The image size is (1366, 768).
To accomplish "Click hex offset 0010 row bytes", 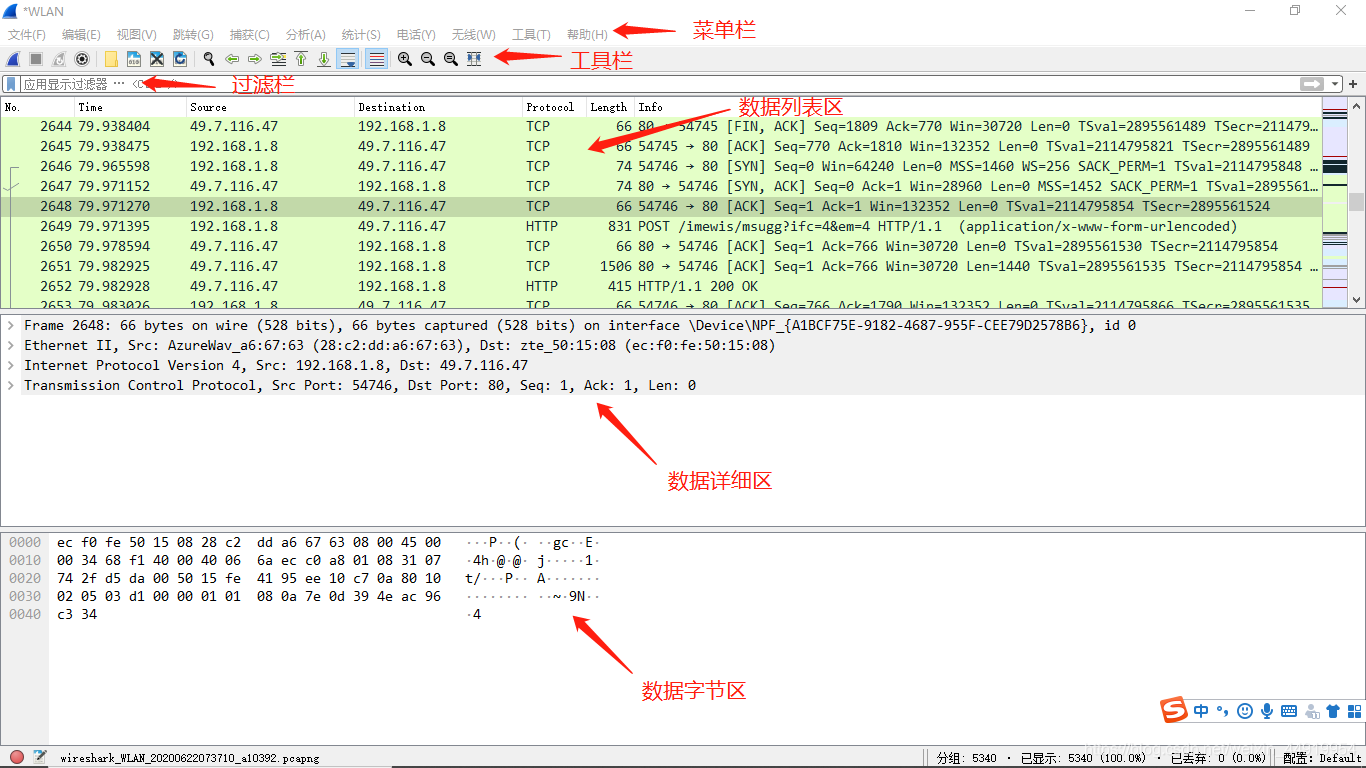I will pos(249,560).
